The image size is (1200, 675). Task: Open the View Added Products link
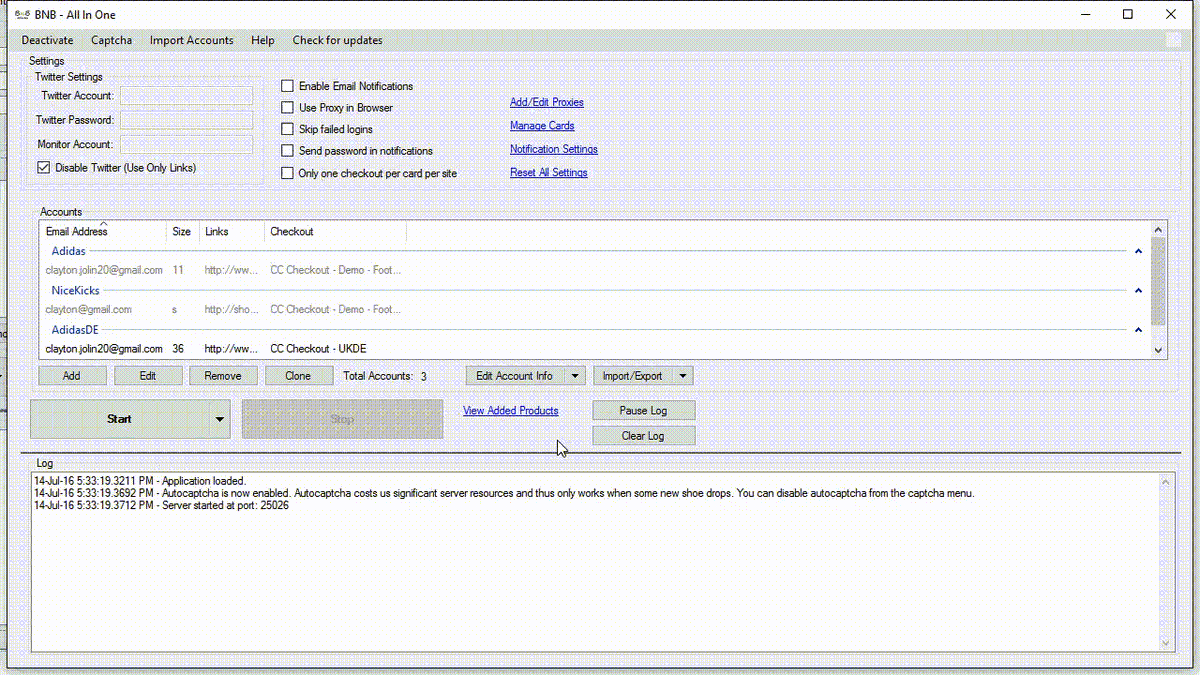pyautogui.click(x=511, y=411)
